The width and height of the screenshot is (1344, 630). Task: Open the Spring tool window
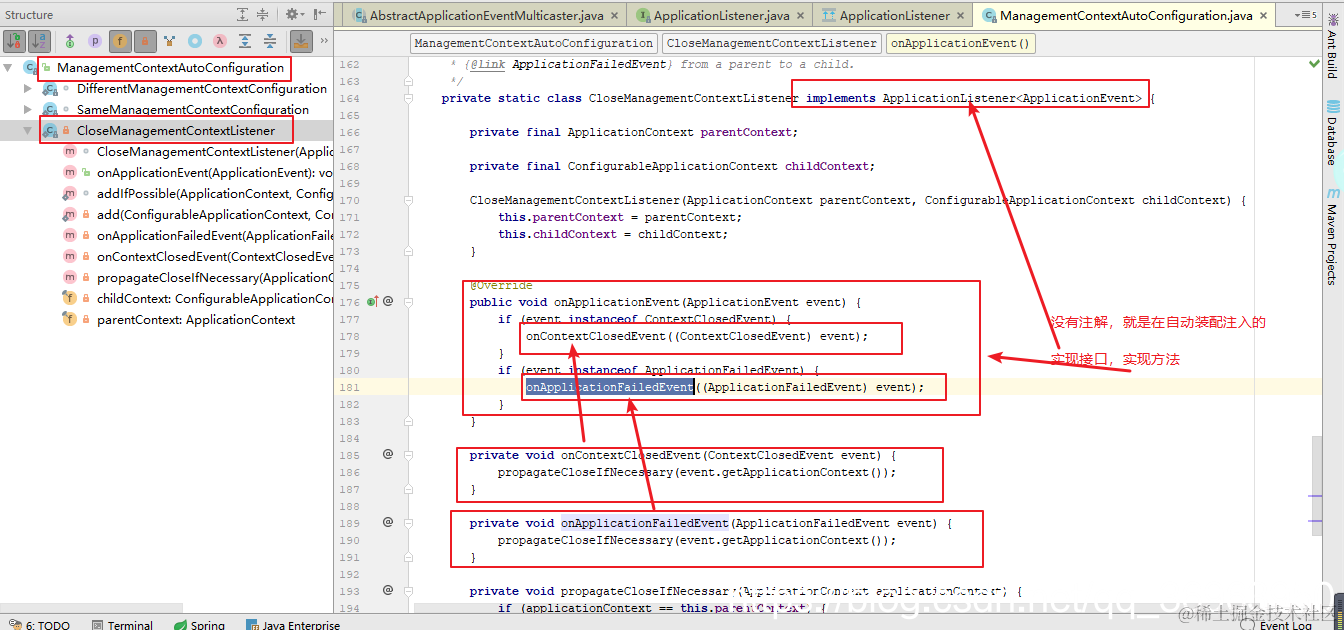pyautogui.click(x=200, y=625)
